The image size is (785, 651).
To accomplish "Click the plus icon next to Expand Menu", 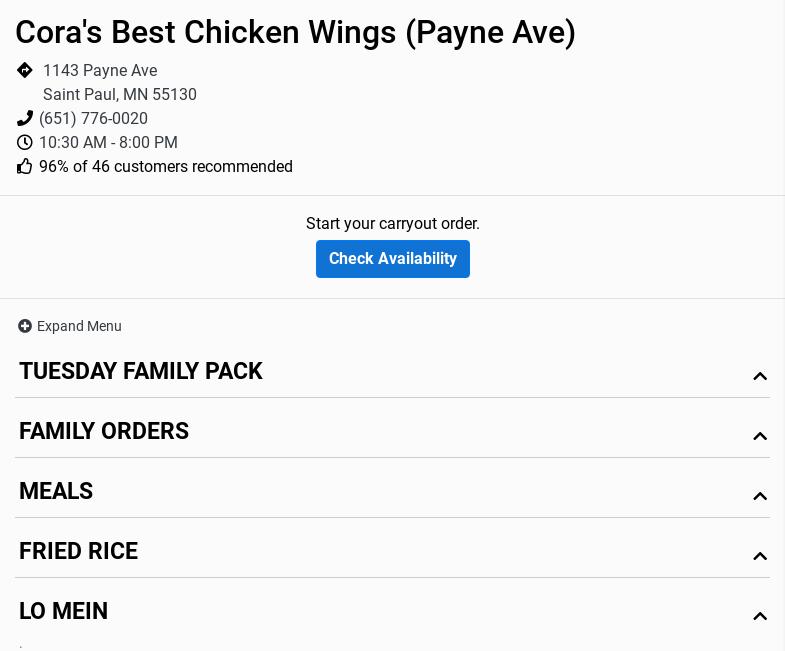I will pos(25,326).
